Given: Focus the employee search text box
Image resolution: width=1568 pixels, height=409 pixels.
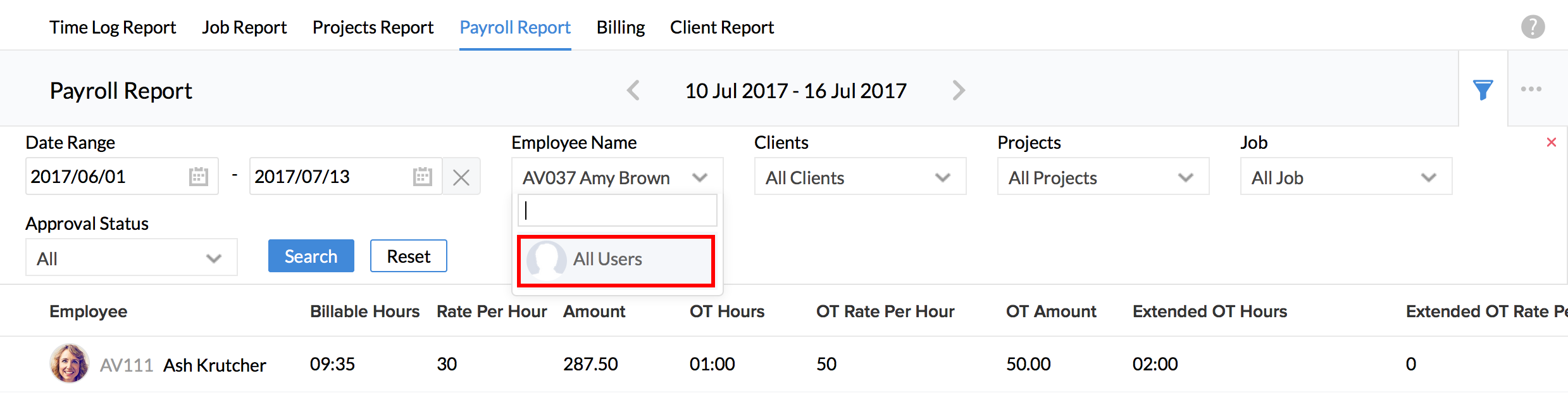Looking at the screenshot, I should click(617, 210).
